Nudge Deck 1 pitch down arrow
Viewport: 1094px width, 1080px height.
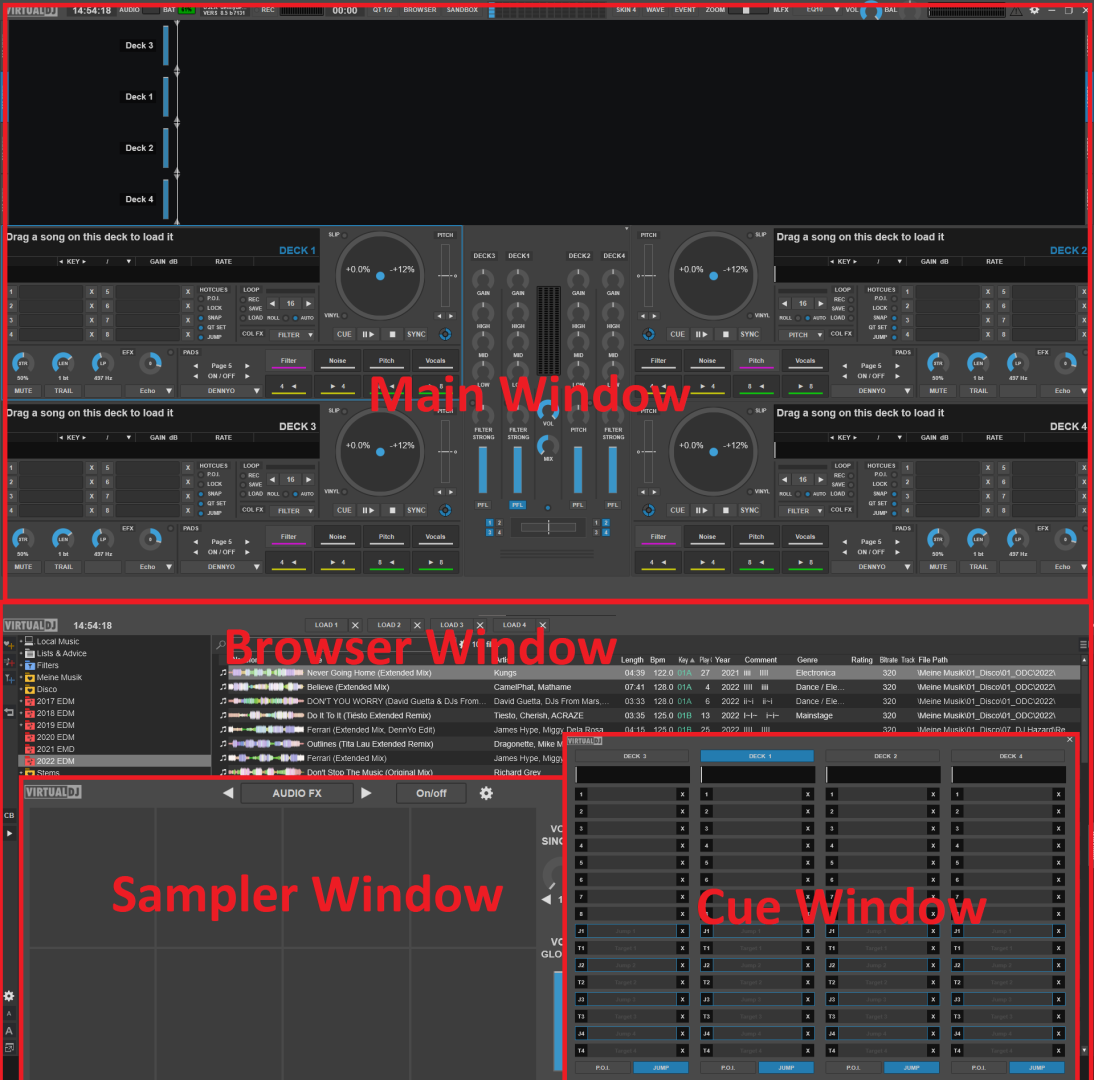click(x=440, y=316)
